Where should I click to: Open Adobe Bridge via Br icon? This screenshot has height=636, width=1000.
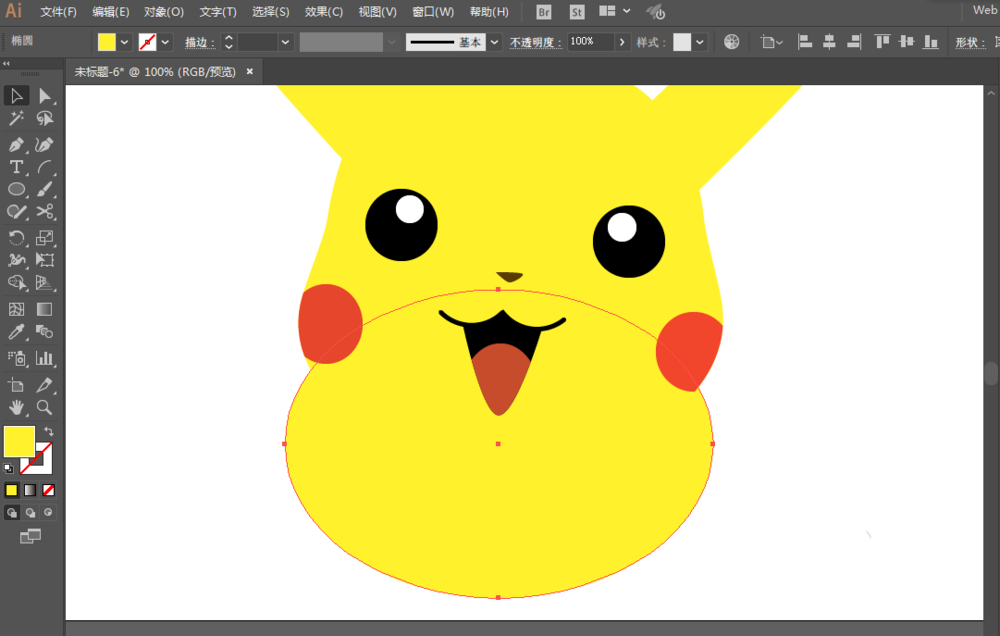tap(544, 12)
